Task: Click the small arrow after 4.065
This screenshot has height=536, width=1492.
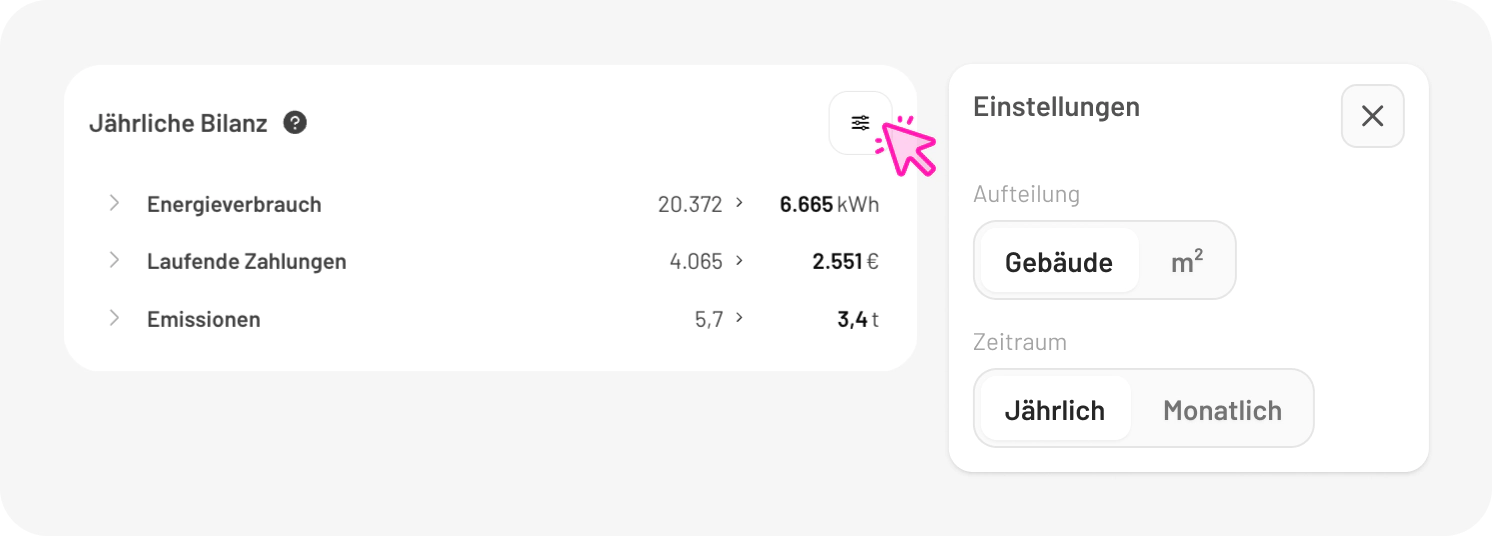Action: 739,261
